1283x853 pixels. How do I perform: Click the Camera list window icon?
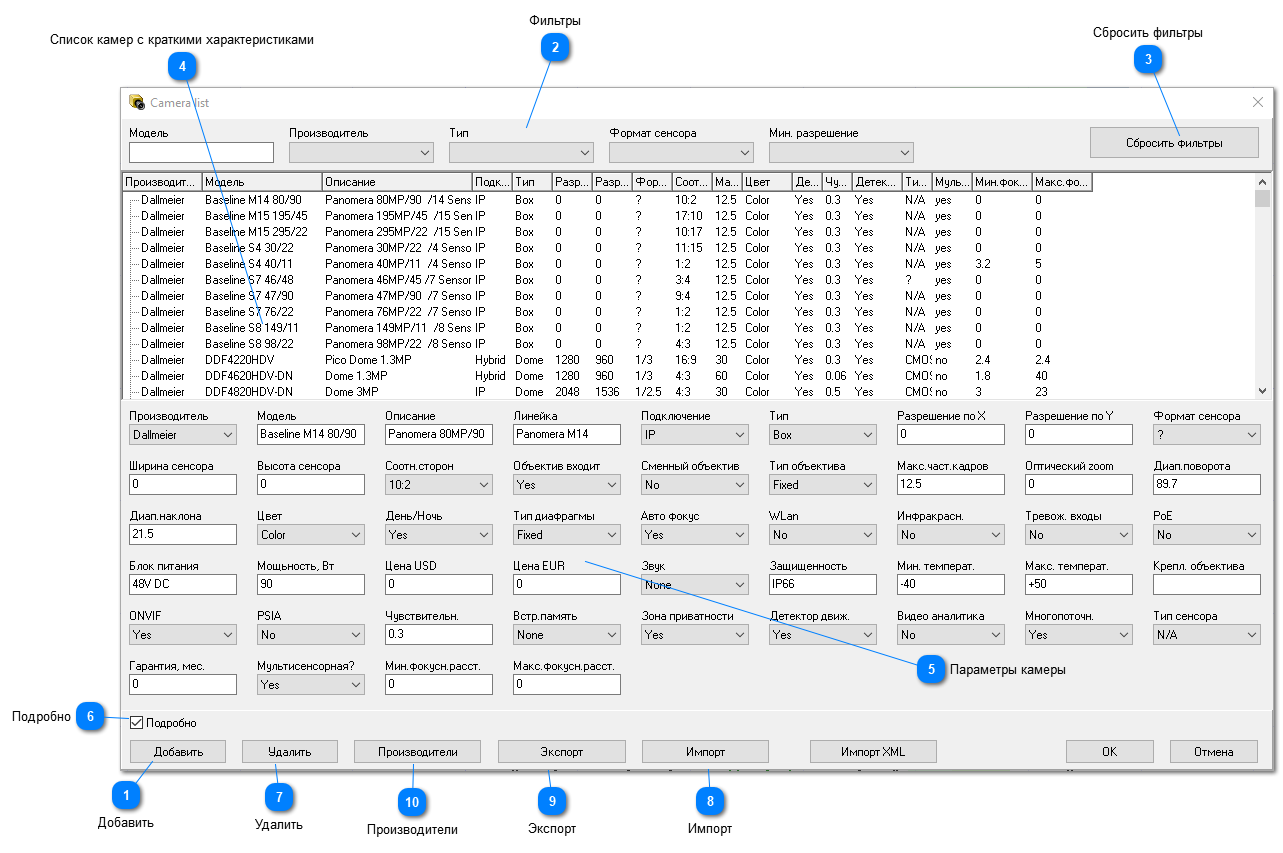(x=137, y=102)
